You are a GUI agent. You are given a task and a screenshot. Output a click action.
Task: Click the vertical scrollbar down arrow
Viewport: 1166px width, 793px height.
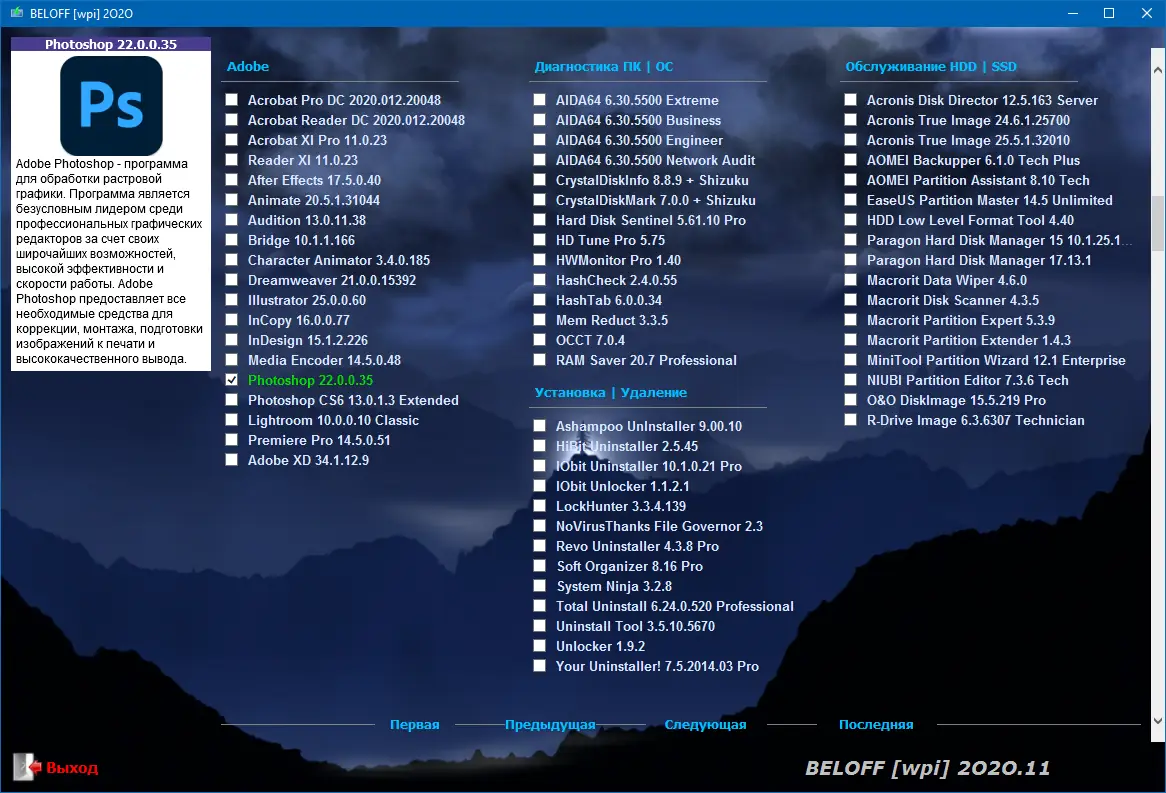(x=1158, y=720)
